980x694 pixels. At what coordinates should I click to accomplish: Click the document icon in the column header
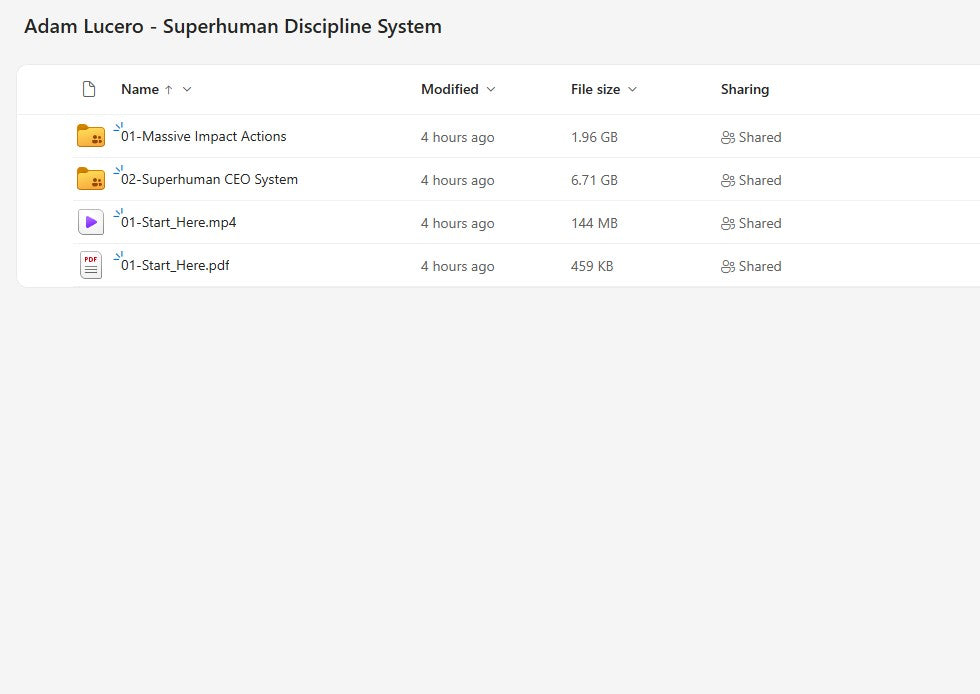(x=89, y=88)
